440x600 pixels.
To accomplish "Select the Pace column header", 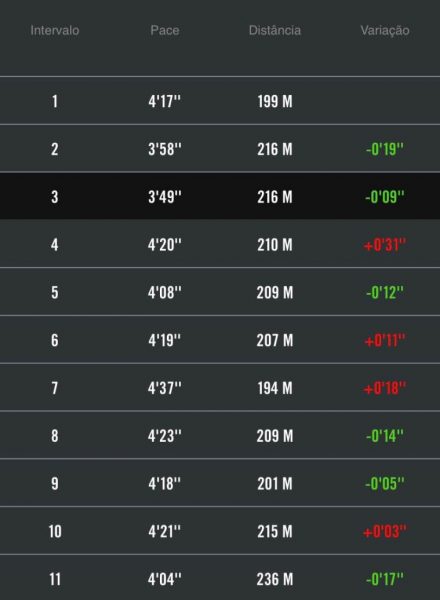I will click(x=165, y=30).
